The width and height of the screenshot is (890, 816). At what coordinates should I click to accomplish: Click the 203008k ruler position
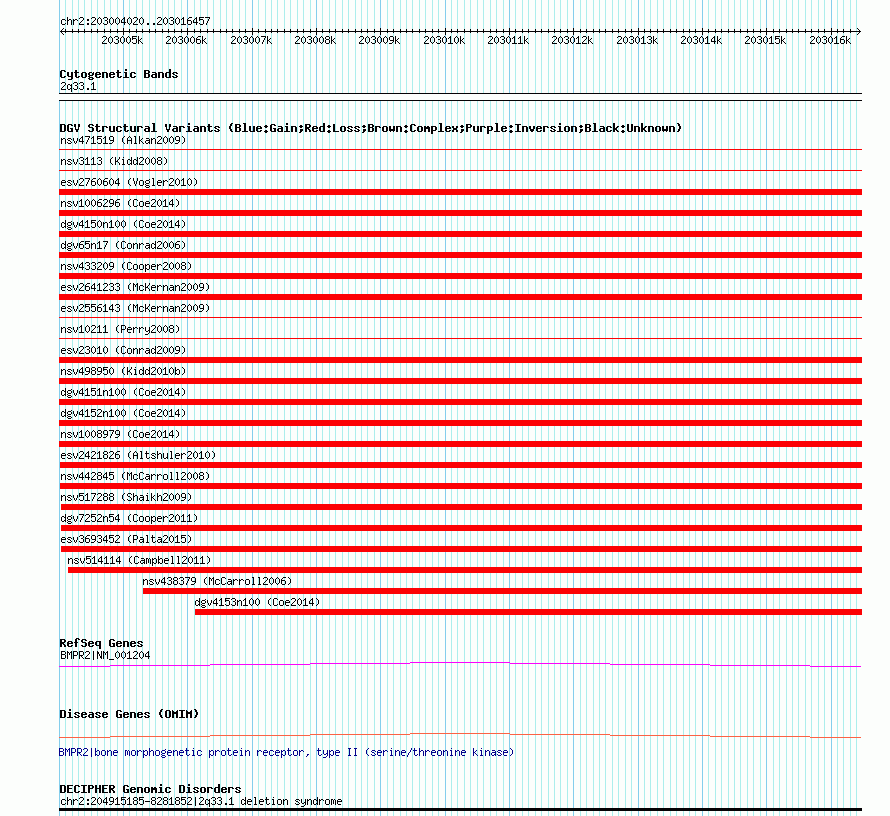[315, 40]
